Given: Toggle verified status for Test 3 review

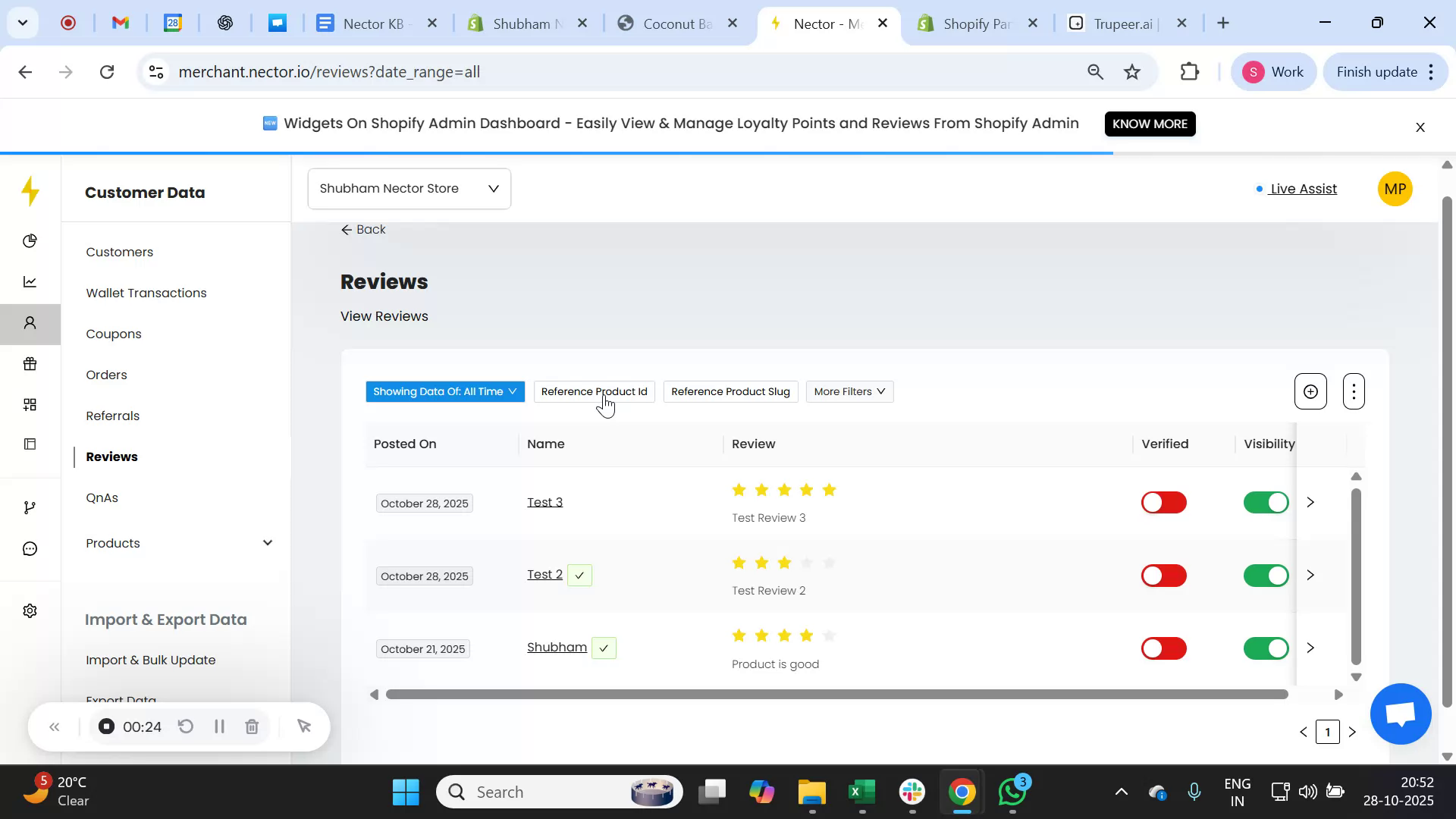Looking at the screenshot, I should click(x=1163, y=502).
